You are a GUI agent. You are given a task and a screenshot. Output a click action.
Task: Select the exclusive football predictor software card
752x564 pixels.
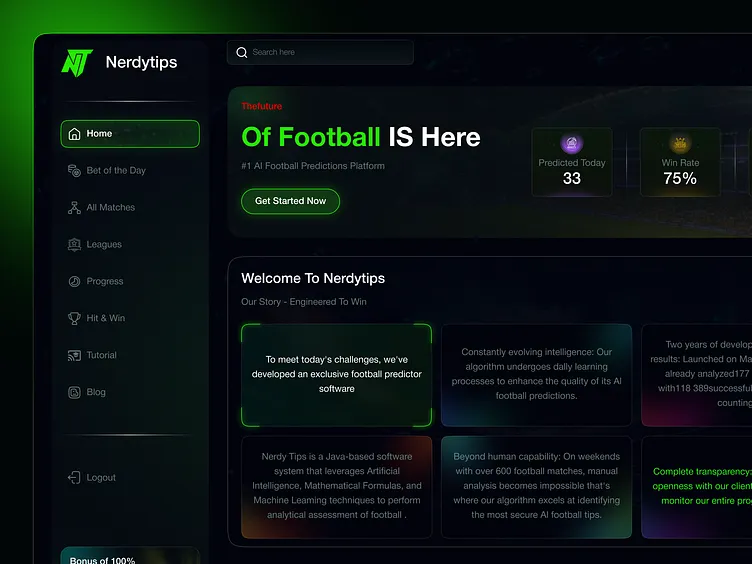tap(337, 375)
